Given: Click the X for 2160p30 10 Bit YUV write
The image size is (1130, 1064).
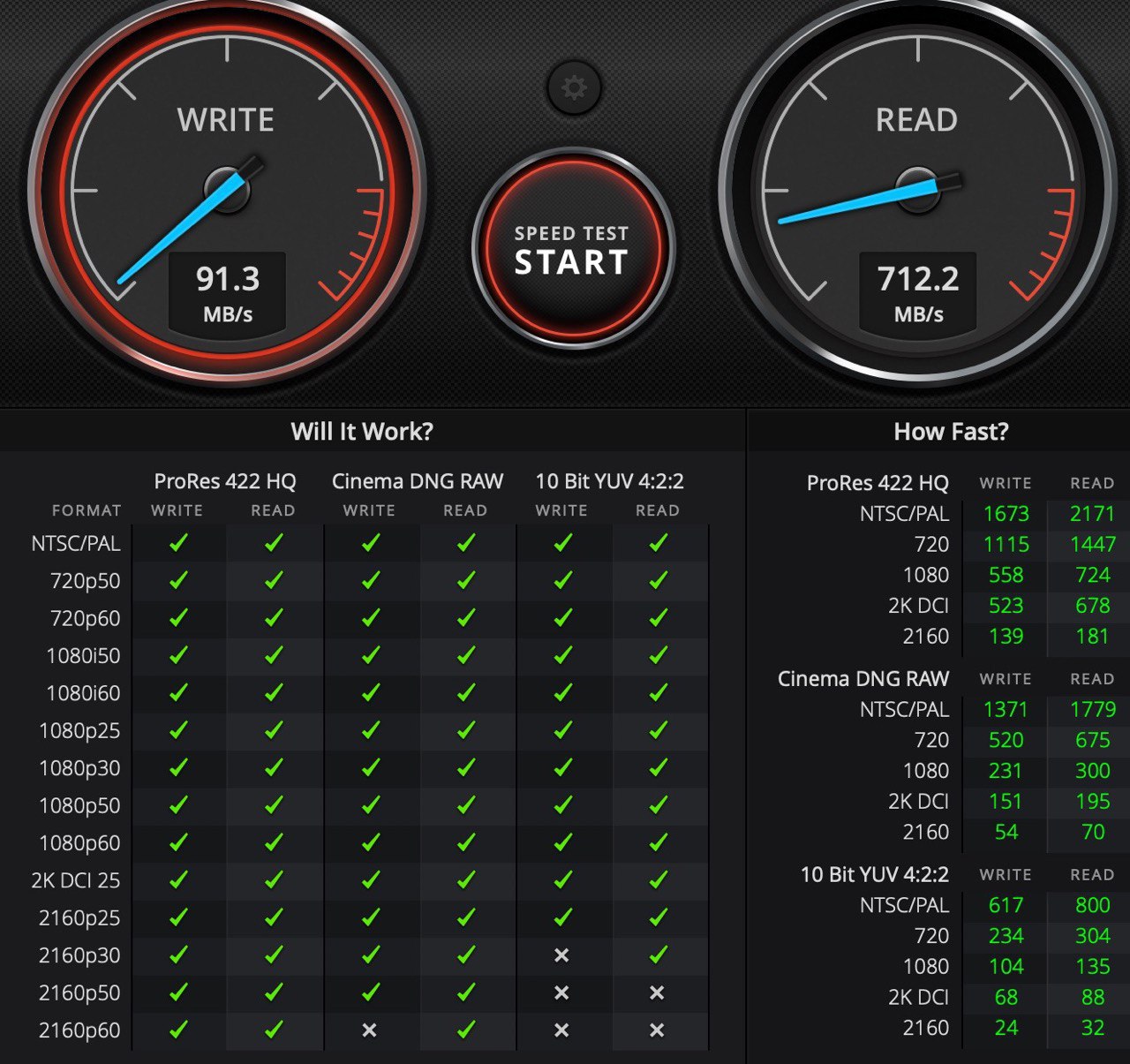Looking at the screenshot, I should (x=561, y=955).
